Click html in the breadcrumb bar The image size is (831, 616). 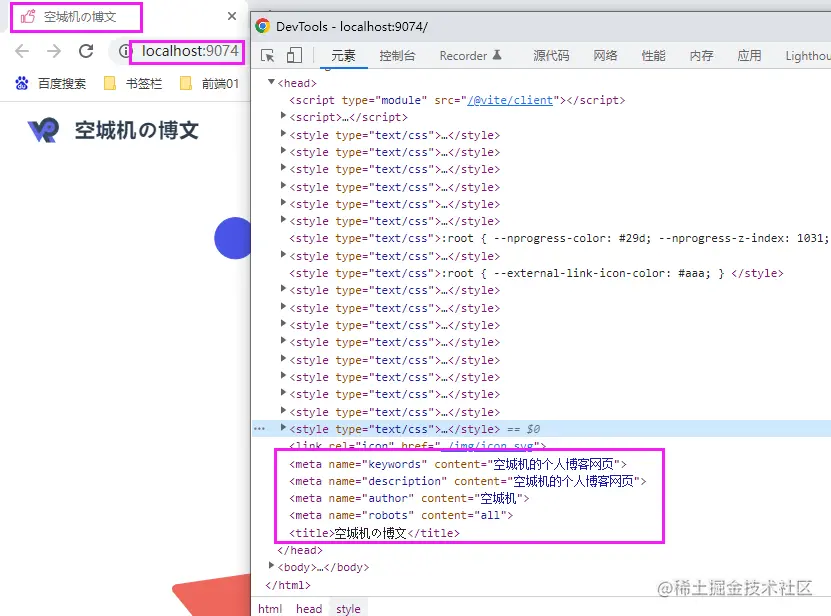(x=270, y=609)
